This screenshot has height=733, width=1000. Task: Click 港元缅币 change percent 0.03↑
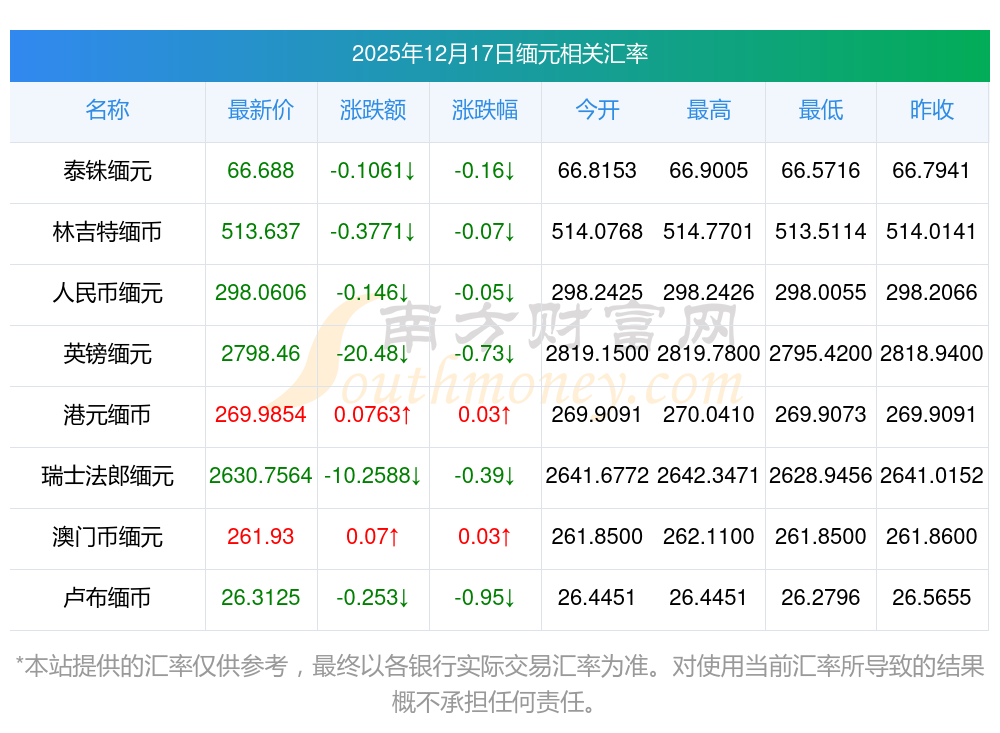point(485,414)
